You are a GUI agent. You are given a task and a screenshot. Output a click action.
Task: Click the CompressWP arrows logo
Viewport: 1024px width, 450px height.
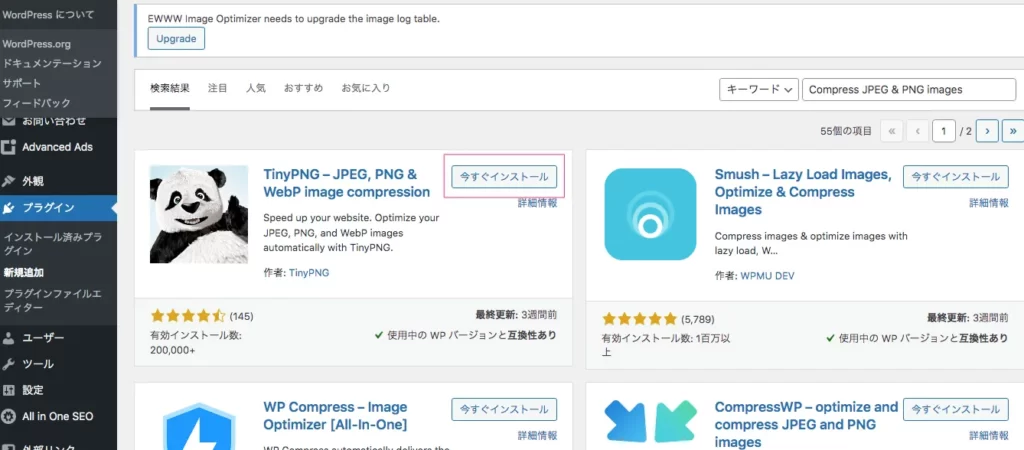click(x=650, y=421)
